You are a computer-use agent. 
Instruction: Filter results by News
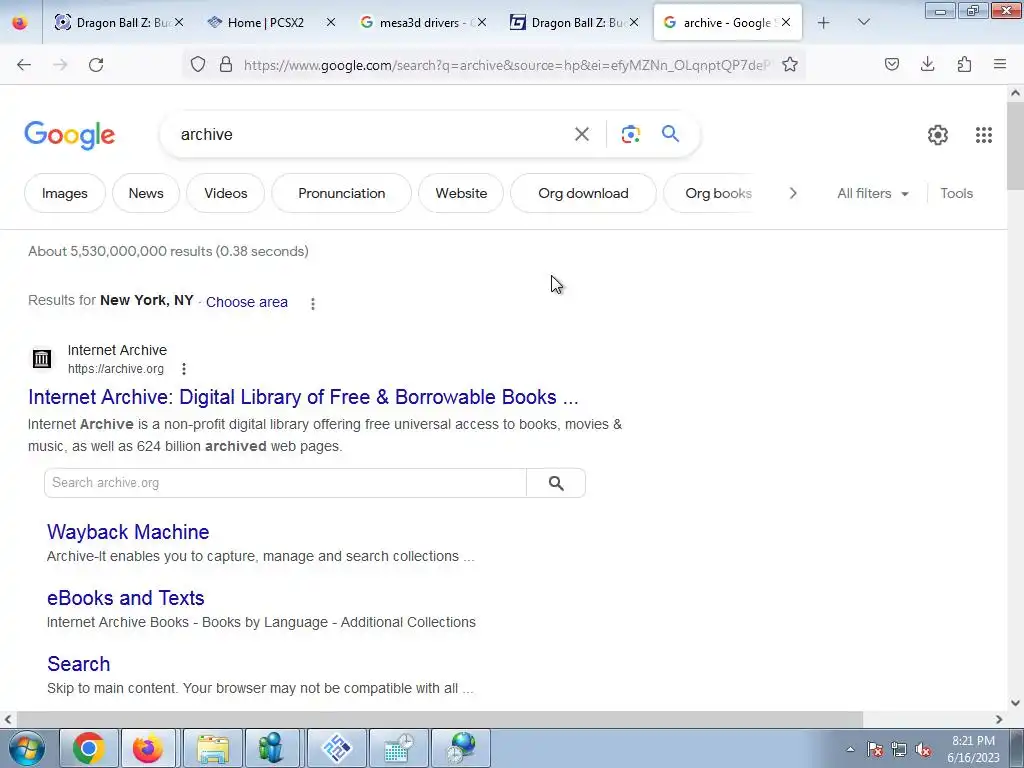(x=146, y=193)
